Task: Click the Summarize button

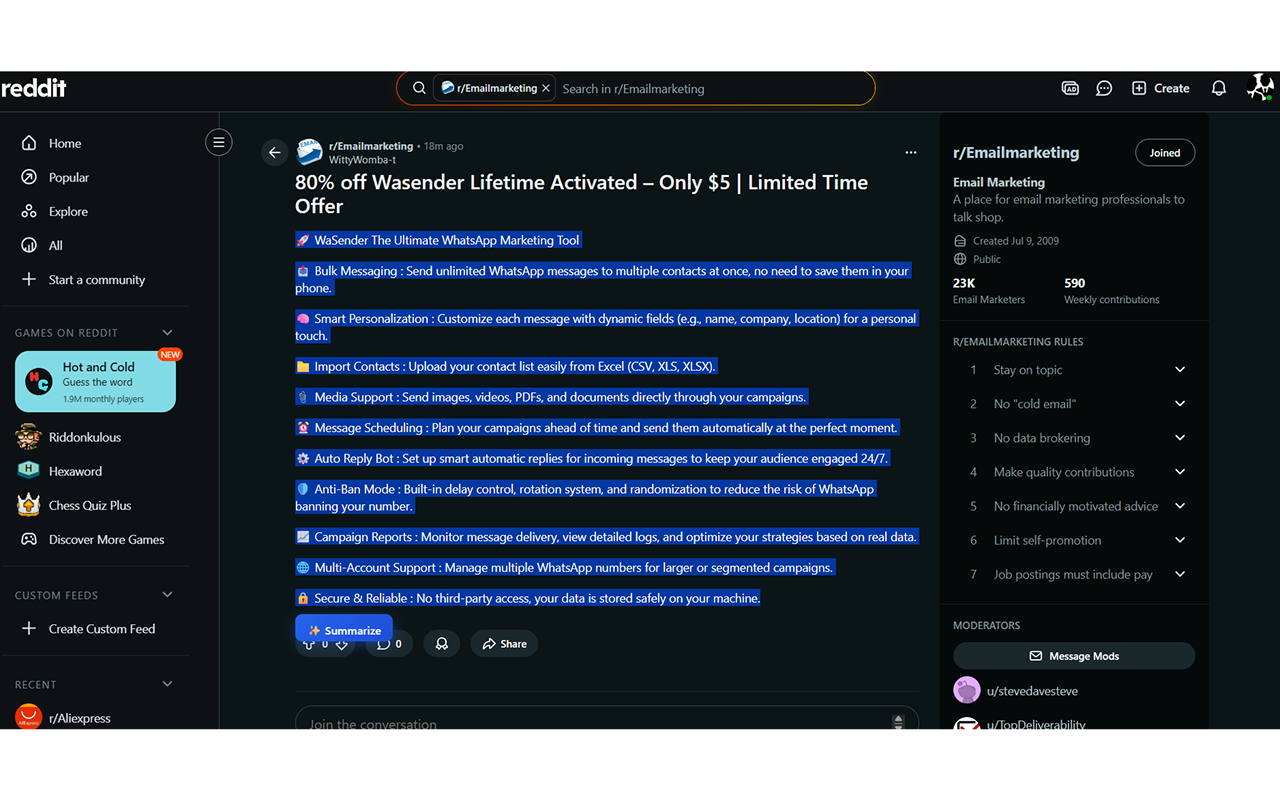Action: (x=344, y=630)
